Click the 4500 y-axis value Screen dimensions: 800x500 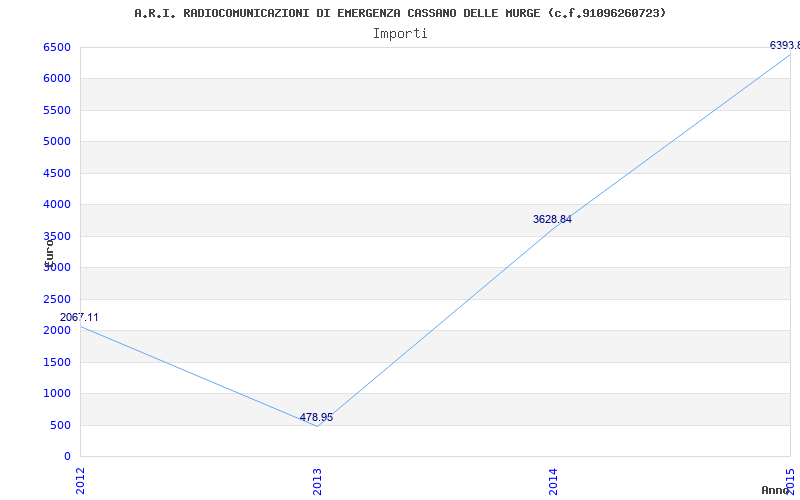(57, 173)
